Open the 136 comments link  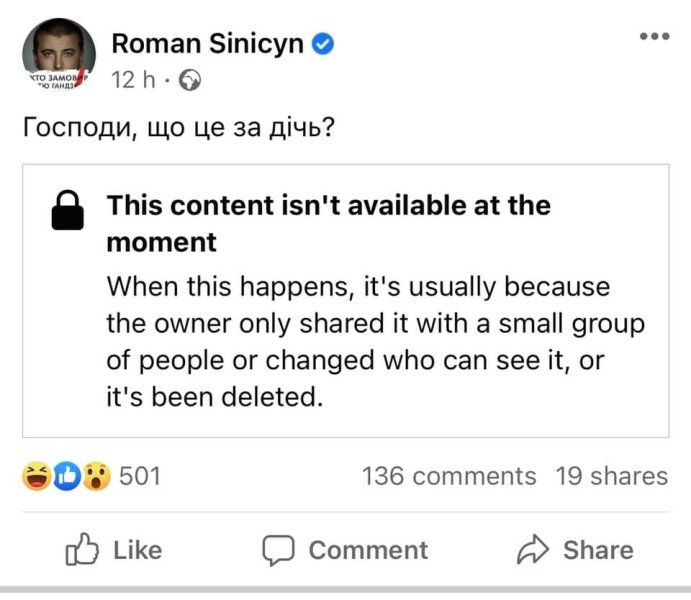[x=449, y=477]
